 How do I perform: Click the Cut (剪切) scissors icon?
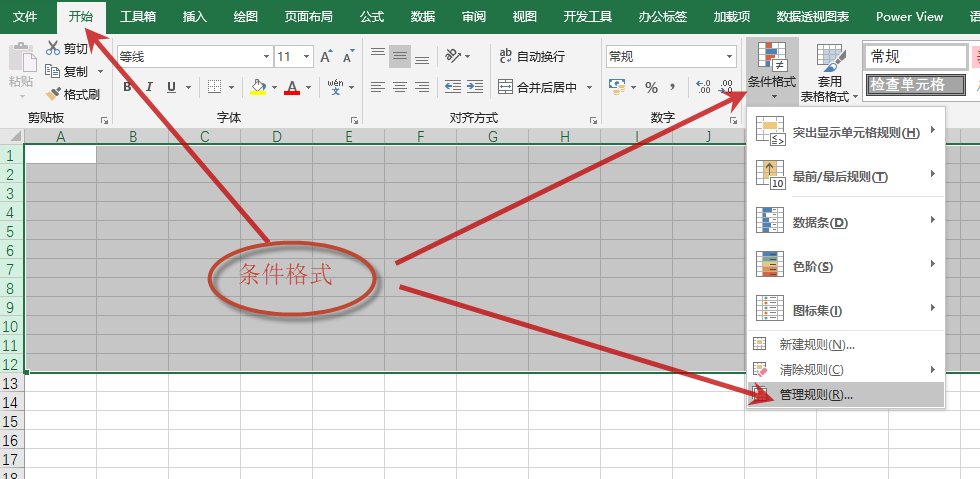coord(53,48)
